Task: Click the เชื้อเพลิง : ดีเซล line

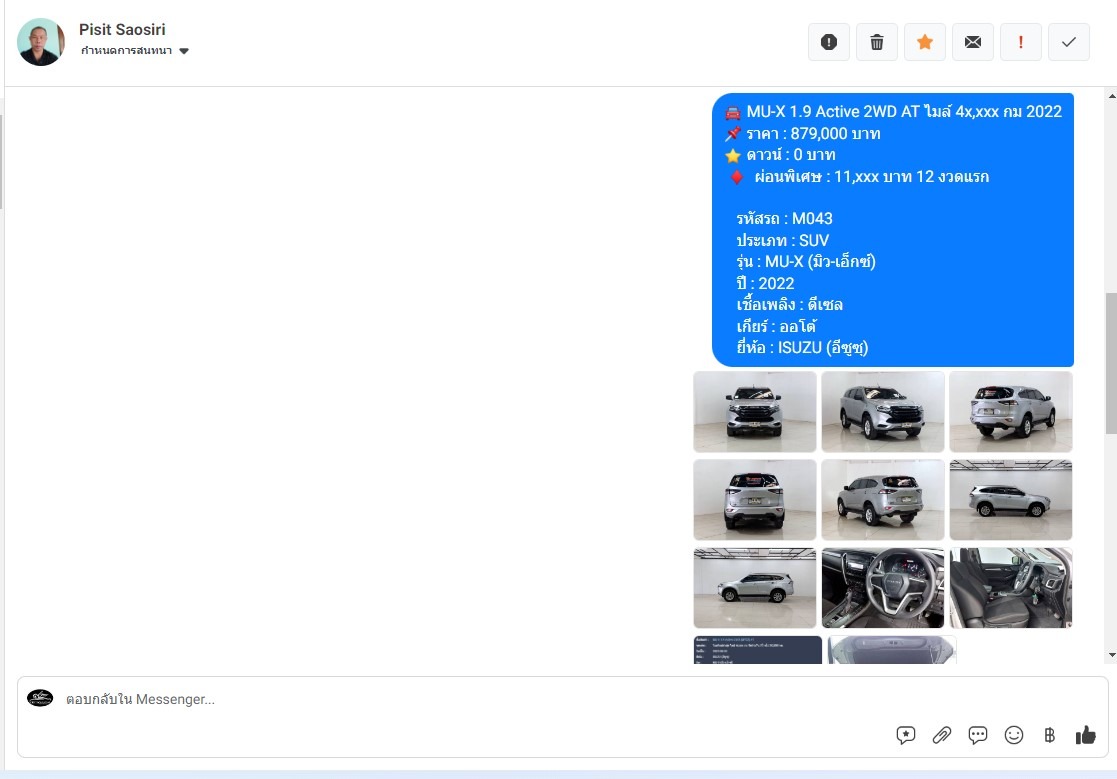Action: coord(789,305)
